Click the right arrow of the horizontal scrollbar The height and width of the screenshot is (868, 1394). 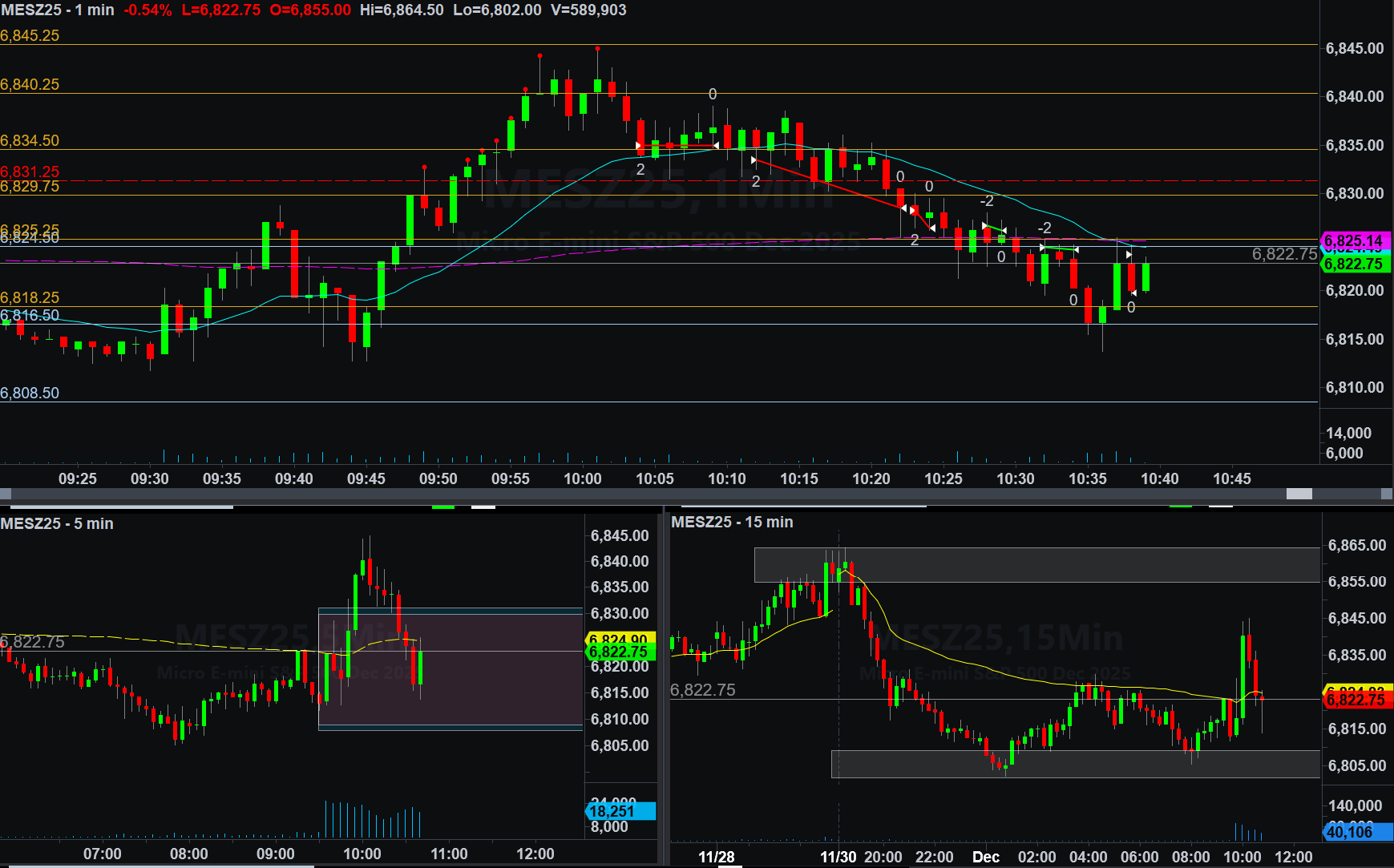[1387, 494]
